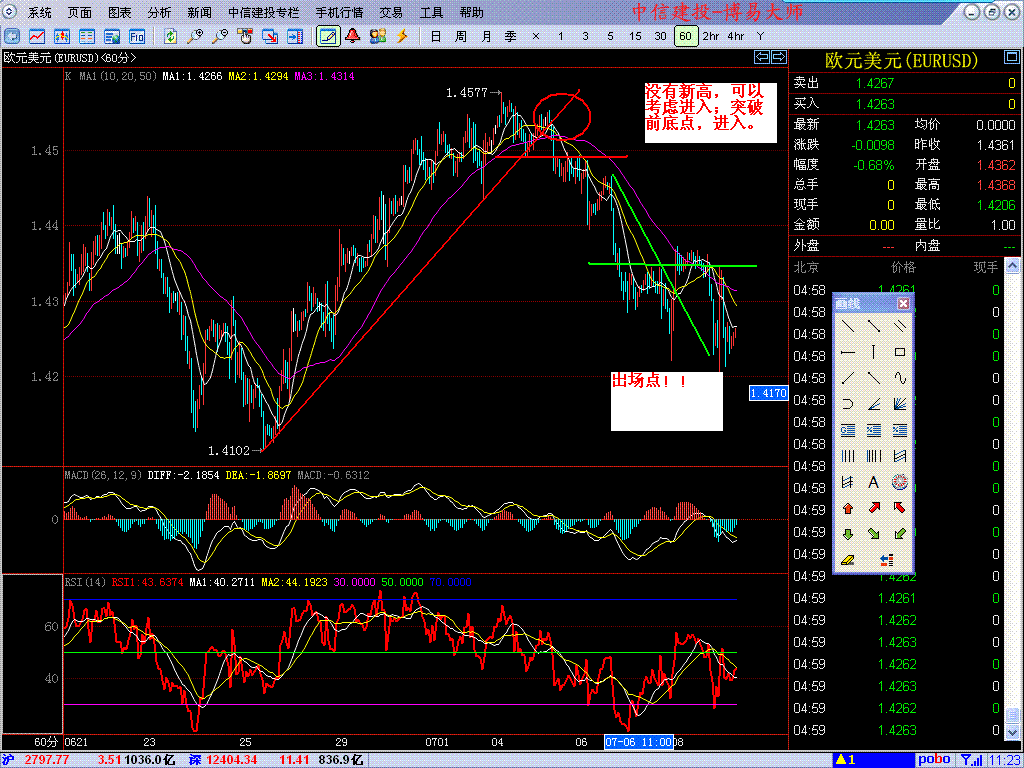The width and height of the screenshot is (1024, 768).
Task: Click the zoom out magnifier icon
Action: (x=220, y=37)
